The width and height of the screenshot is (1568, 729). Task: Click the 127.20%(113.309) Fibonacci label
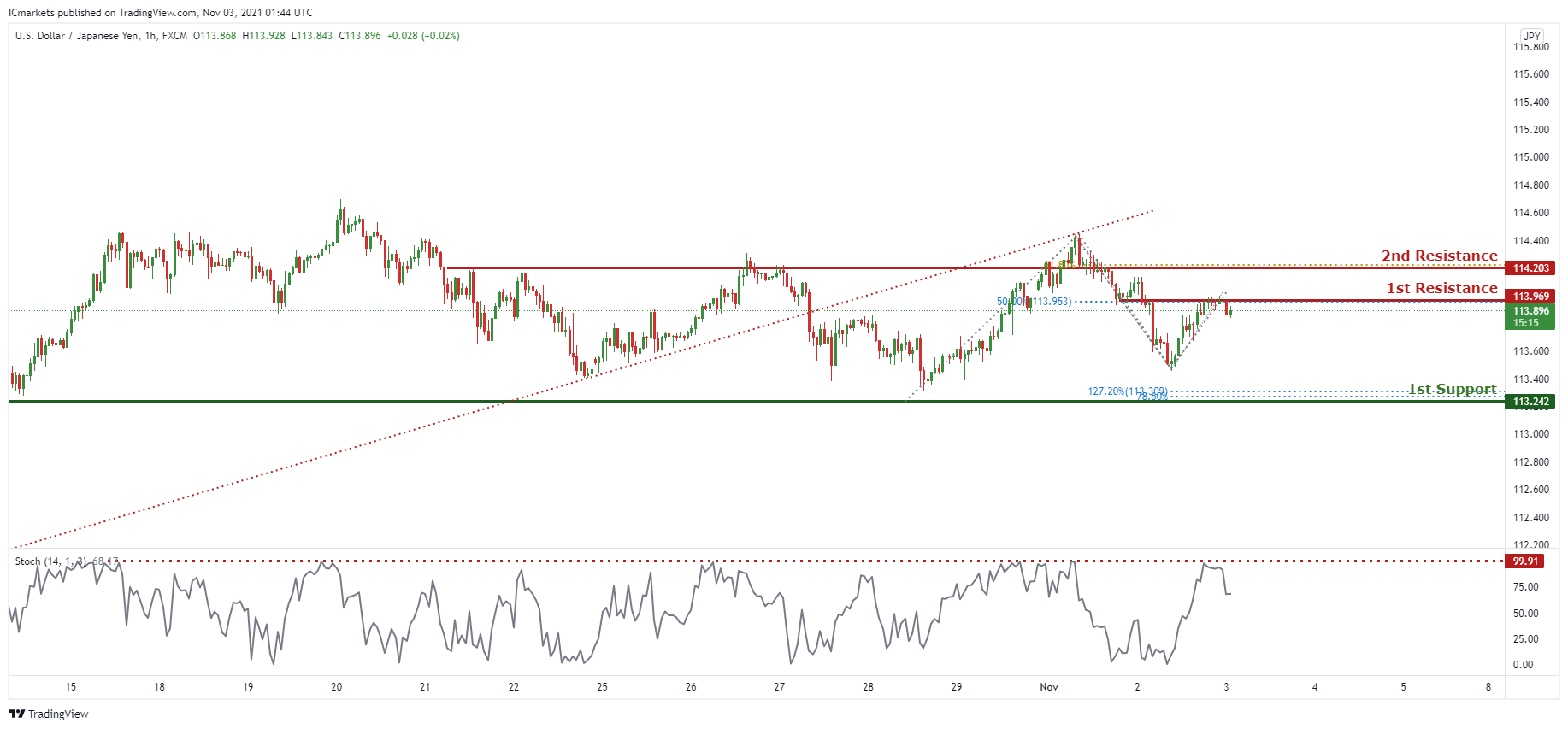pyautogui.click(x=1128, y=391)
